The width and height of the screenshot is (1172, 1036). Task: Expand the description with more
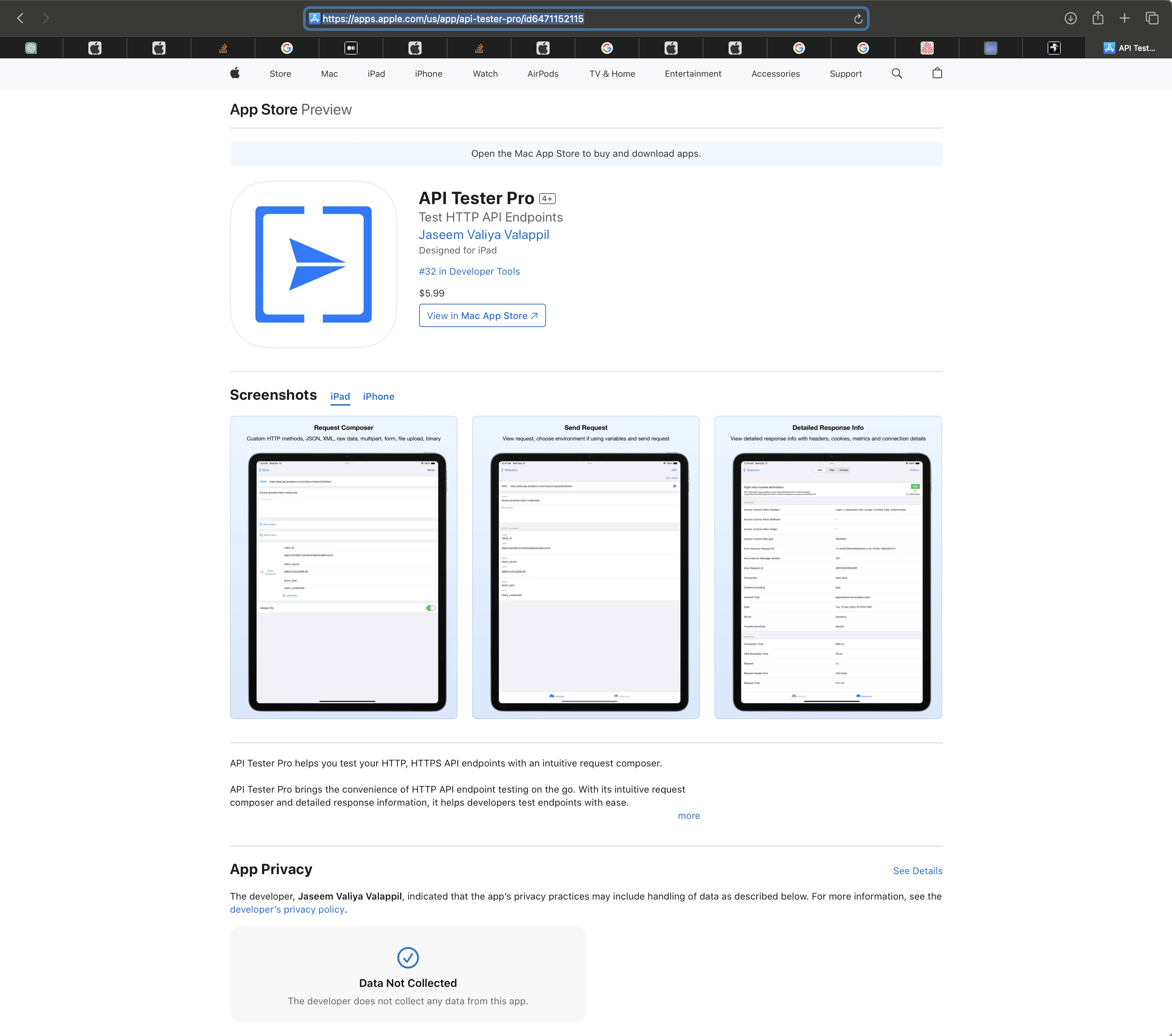pos(689,816)
